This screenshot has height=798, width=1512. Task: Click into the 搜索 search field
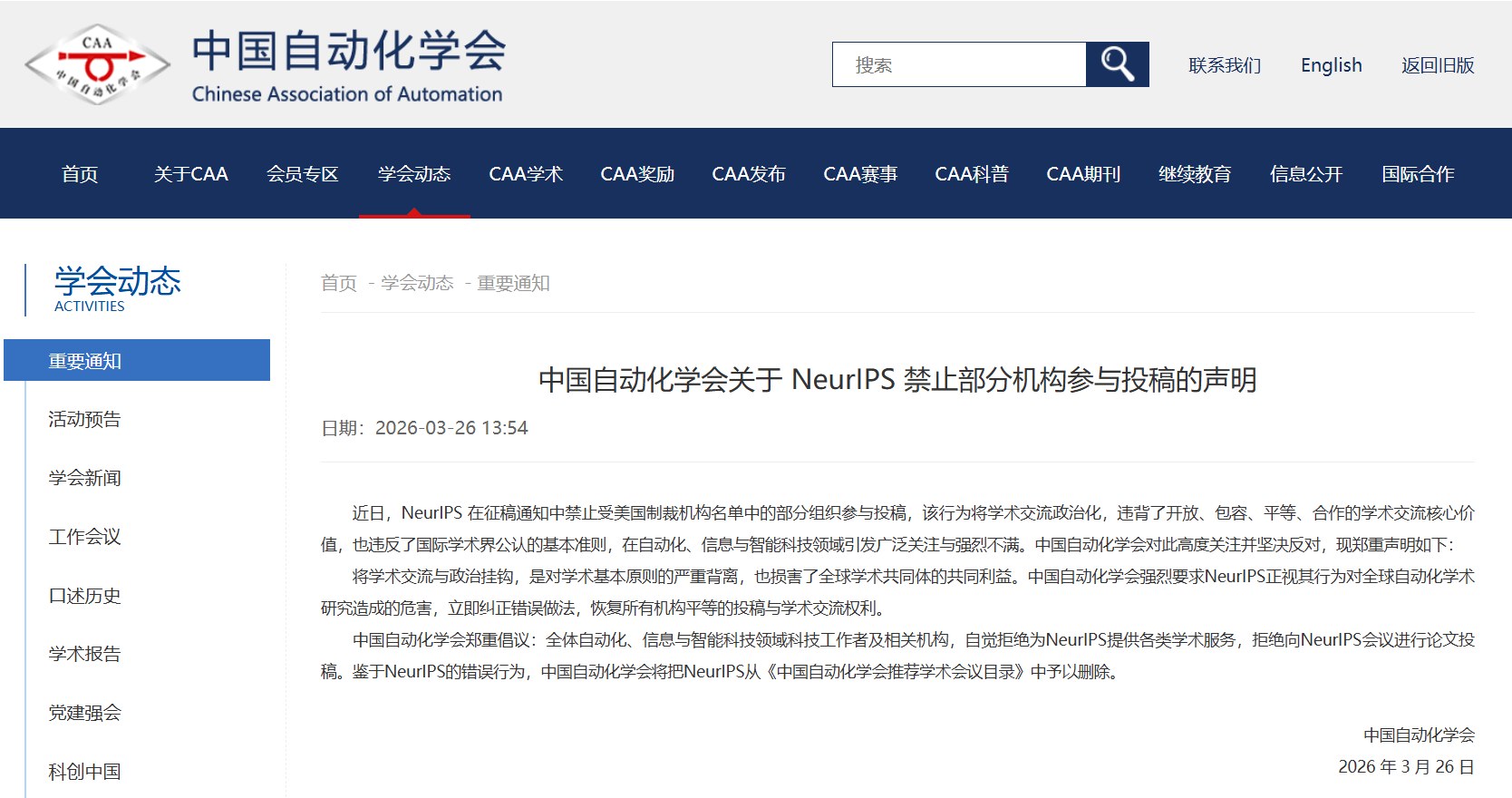tap(959, 64)
